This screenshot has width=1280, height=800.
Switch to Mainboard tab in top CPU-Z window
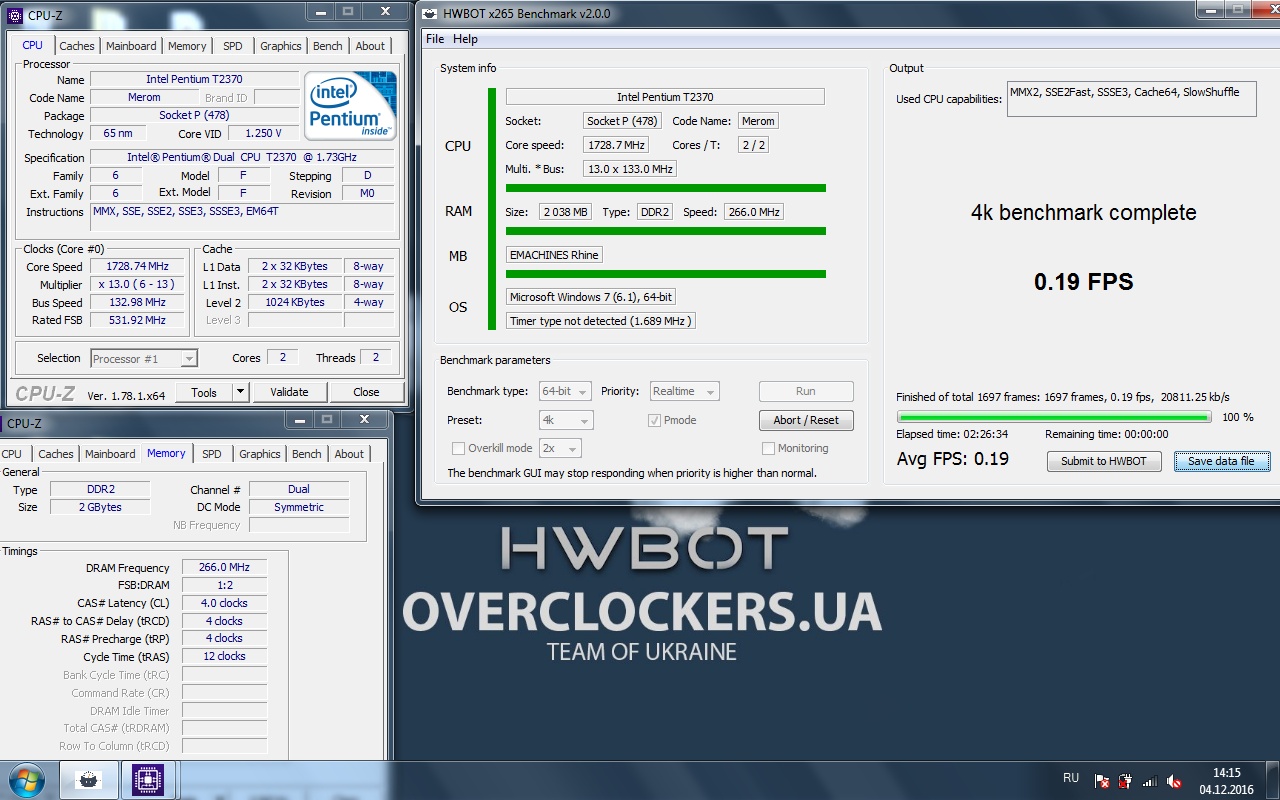[x=131, y=46]
